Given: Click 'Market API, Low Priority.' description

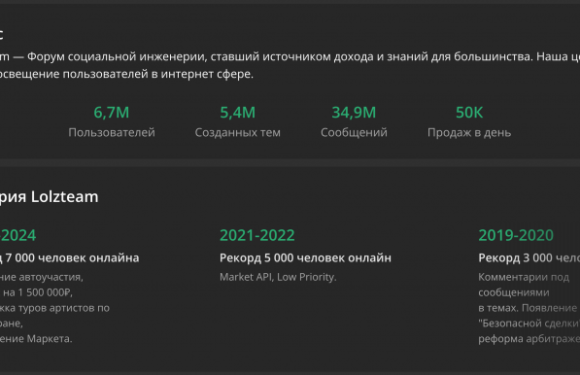Looking at the screenshot, I should point(278,277).
